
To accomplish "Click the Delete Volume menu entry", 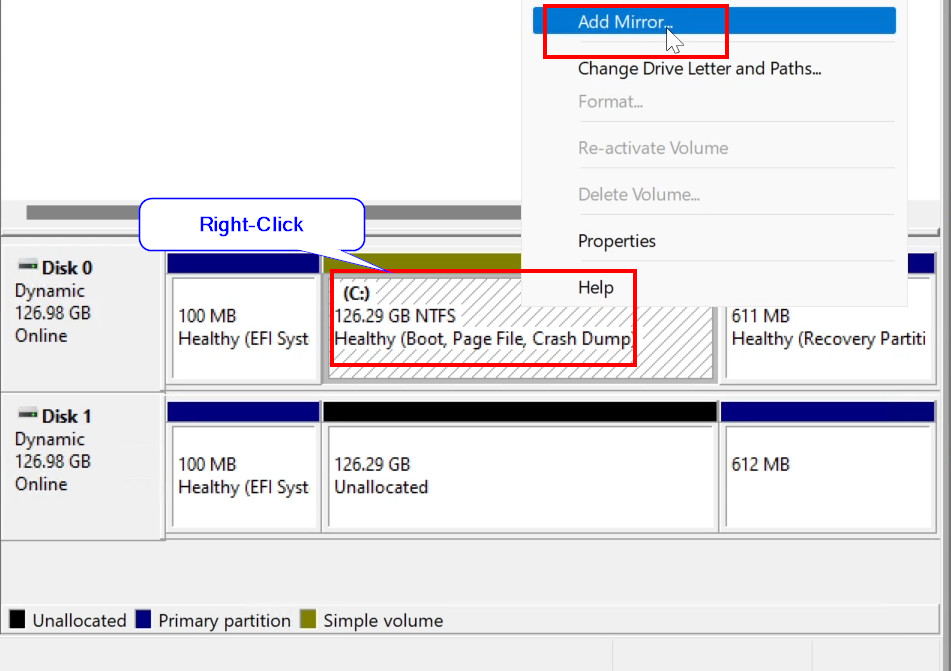I will 638,195.
